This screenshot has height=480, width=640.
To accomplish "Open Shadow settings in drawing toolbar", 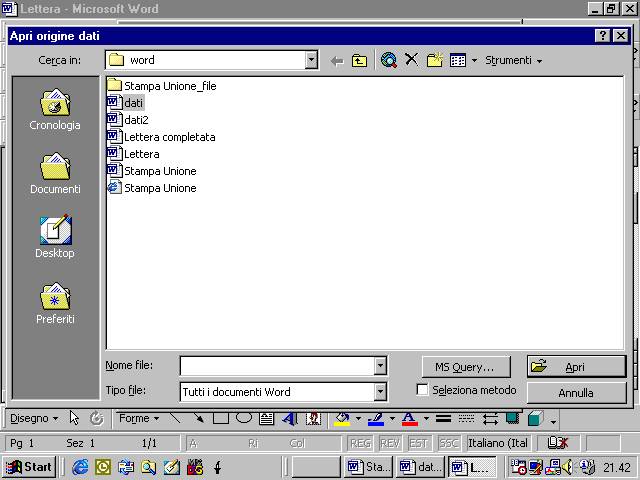I will (513, 418).
